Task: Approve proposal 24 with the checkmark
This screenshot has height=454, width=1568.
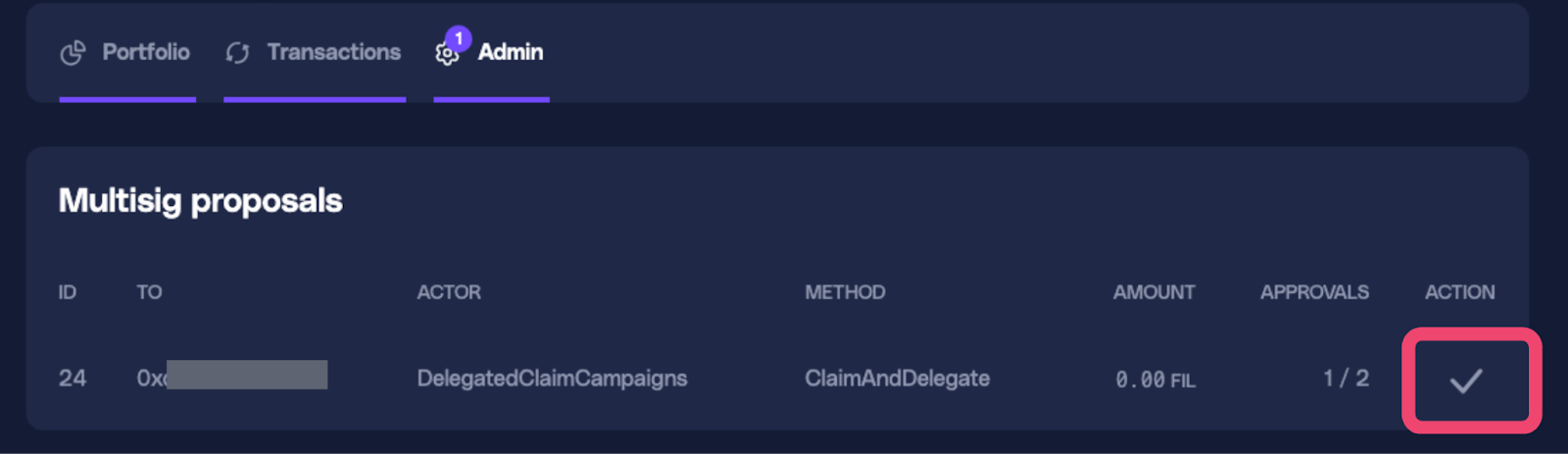Action: point(1466,380)
